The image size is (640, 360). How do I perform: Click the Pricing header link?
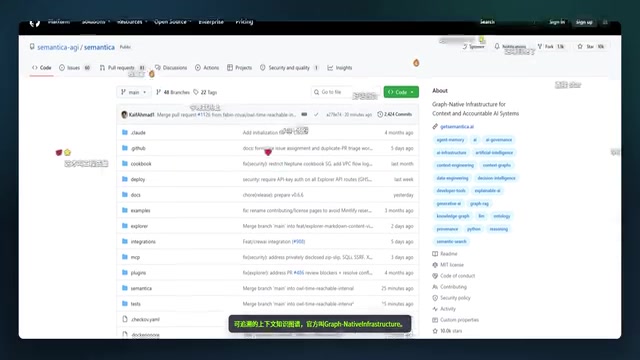click(244, 22)
